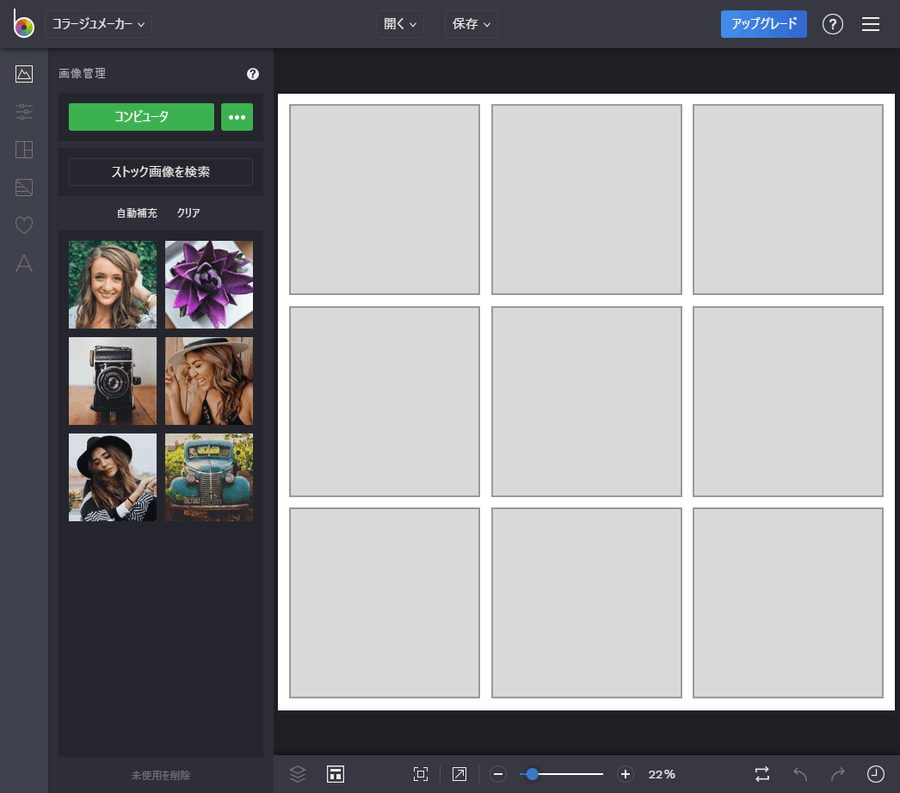This screenshot has width=900, height=793.
Task: Select the purple flower thumbnail
Action: [209, 285]
